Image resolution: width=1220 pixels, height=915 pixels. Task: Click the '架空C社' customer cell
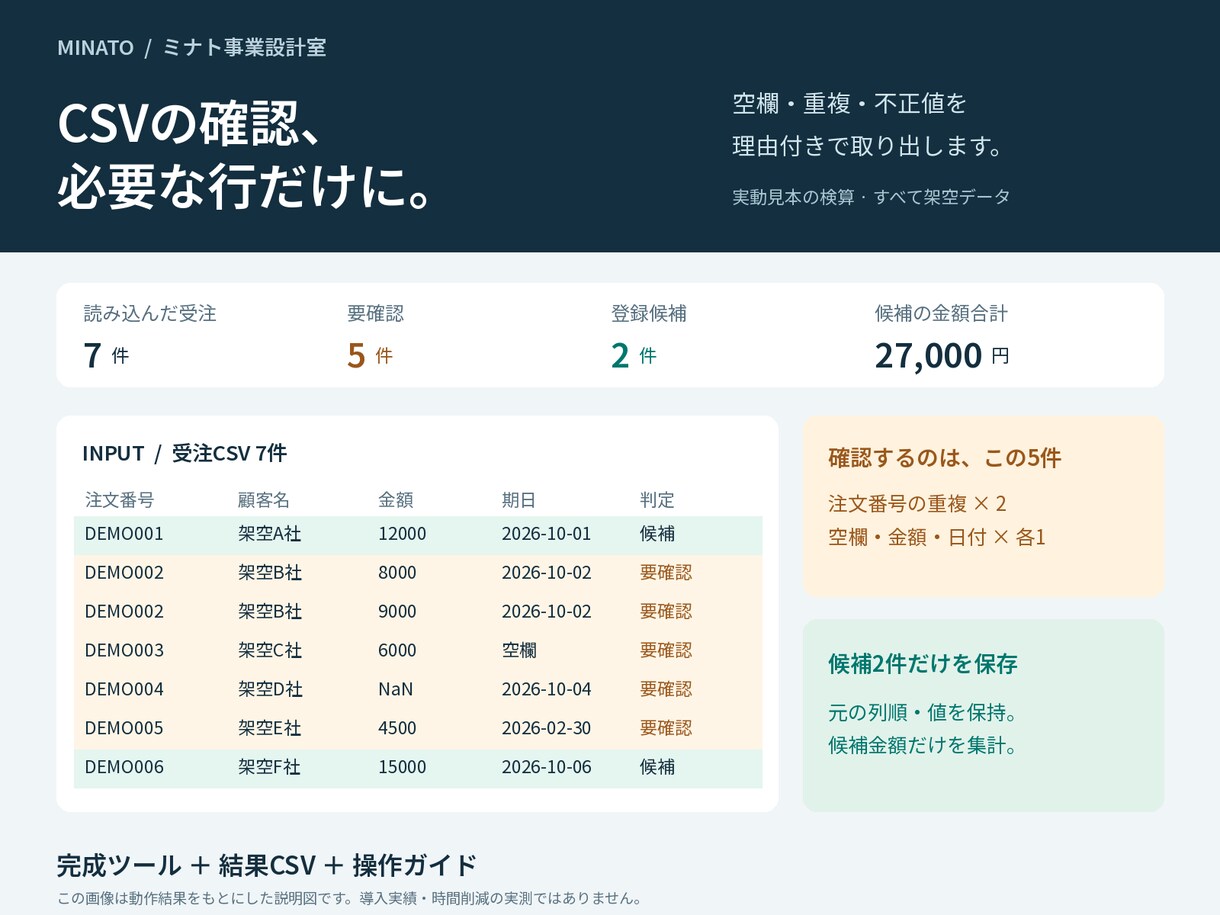pos(270,651)
